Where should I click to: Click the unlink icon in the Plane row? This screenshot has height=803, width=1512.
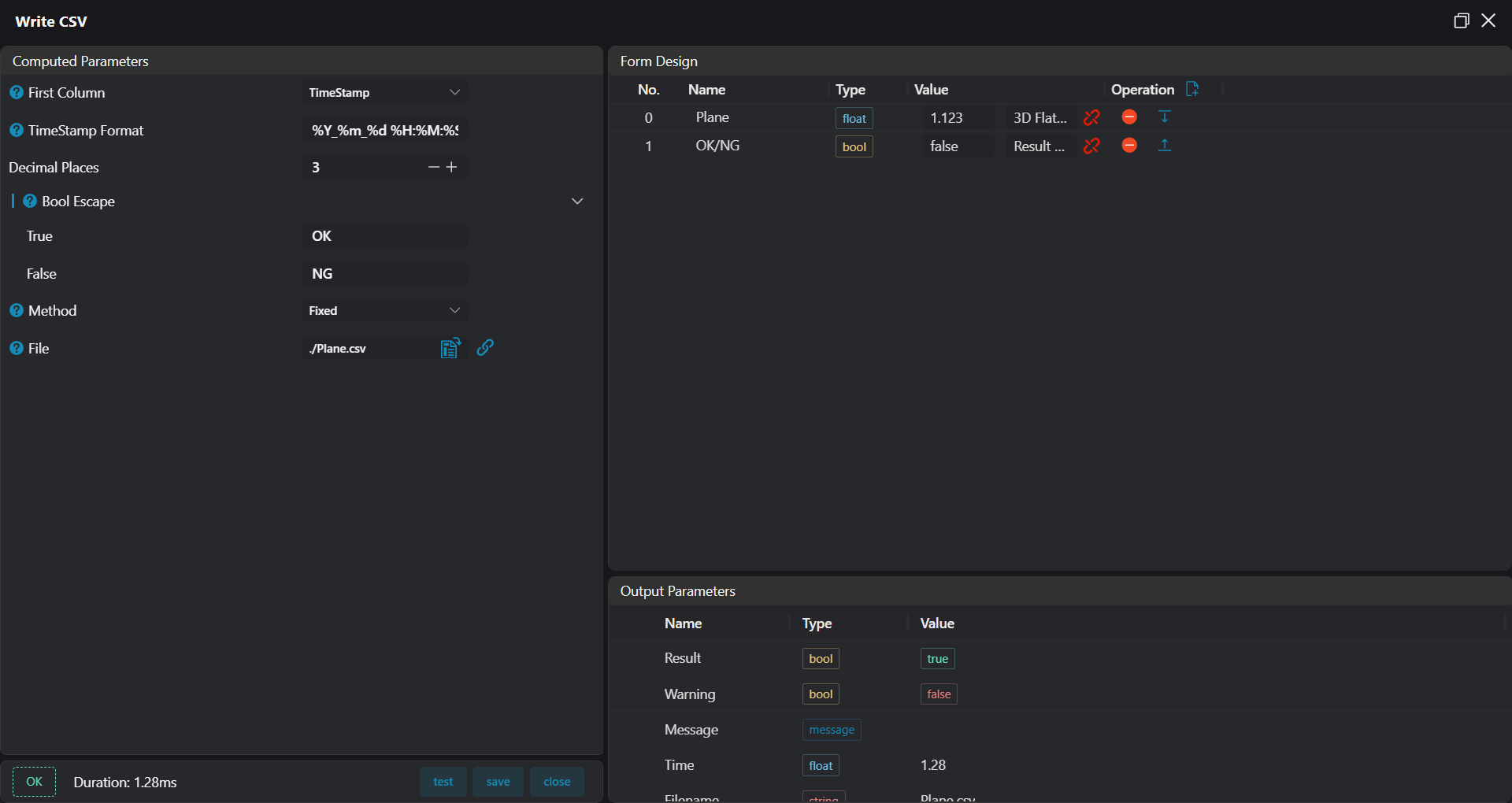1091,117
